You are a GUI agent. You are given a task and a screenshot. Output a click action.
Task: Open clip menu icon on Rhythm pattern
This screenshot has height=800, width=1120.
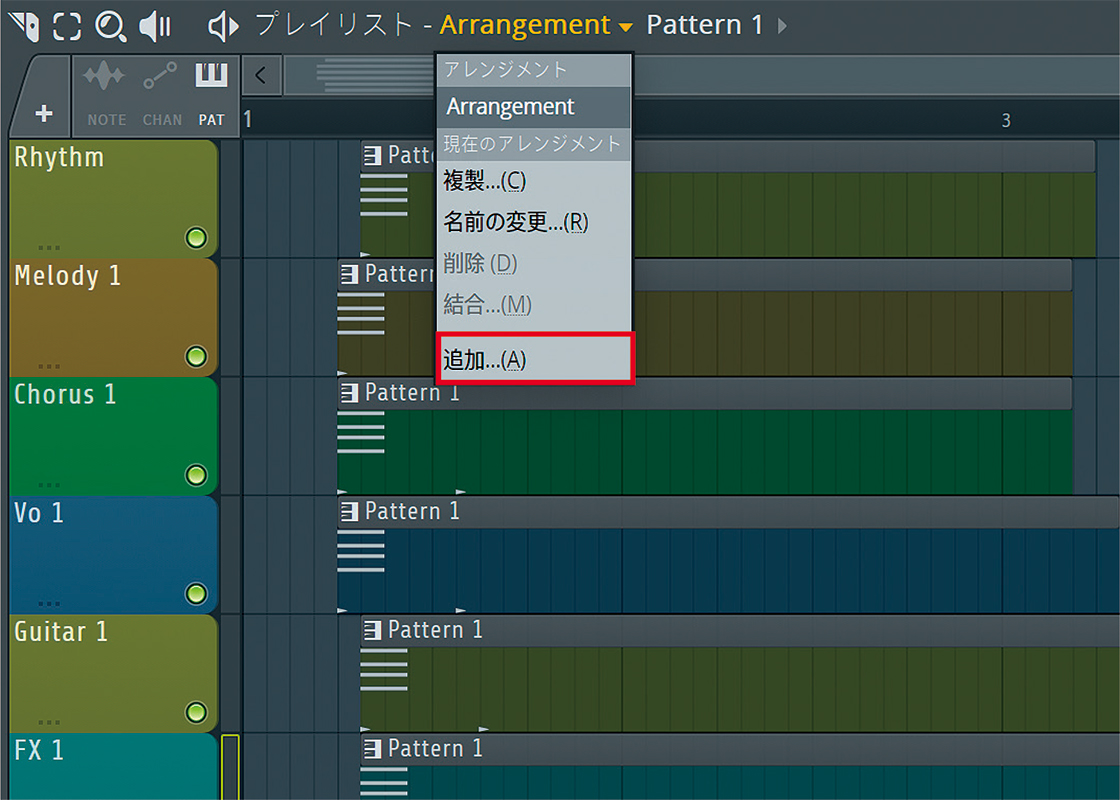[x=372, y=156]
